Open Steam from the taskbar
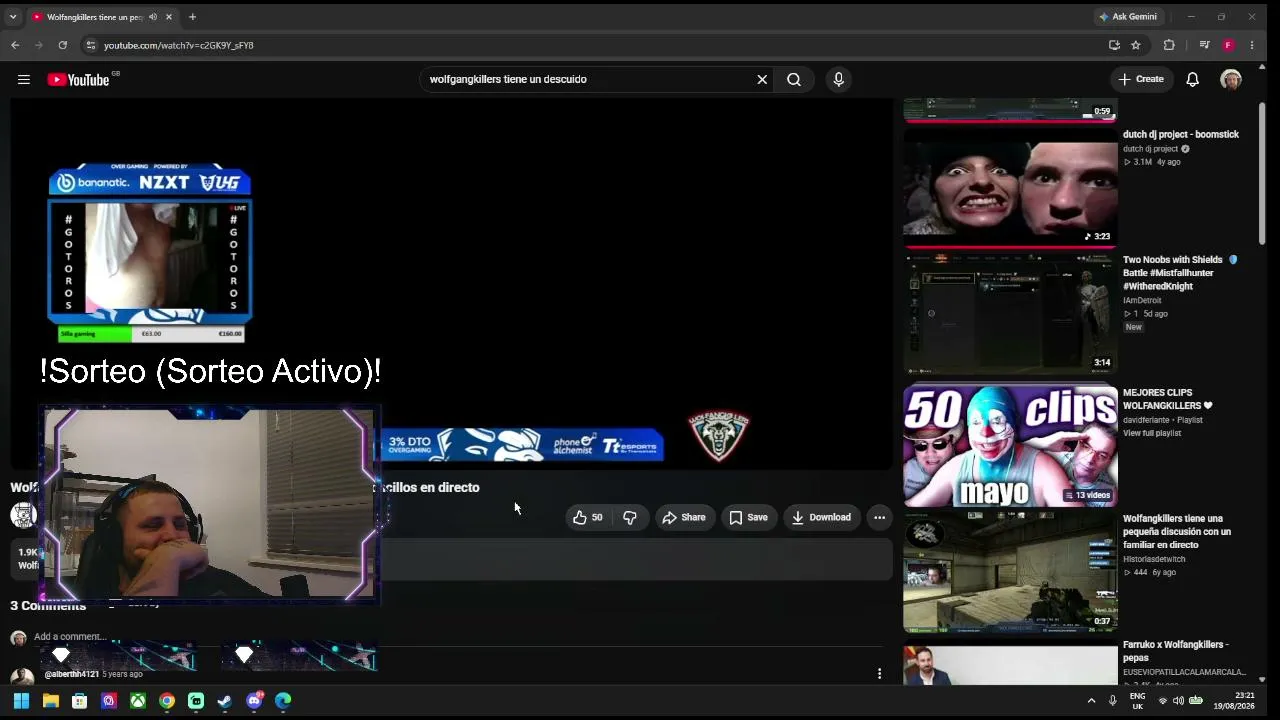Image resolution: width=1280 pixels, height=720 pixels. point(225,701)
